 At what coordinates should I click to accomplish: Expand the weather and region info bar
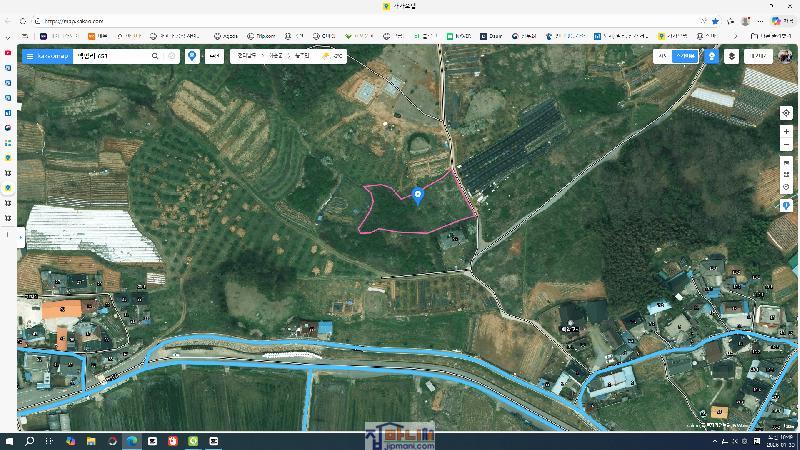[289, 57]
